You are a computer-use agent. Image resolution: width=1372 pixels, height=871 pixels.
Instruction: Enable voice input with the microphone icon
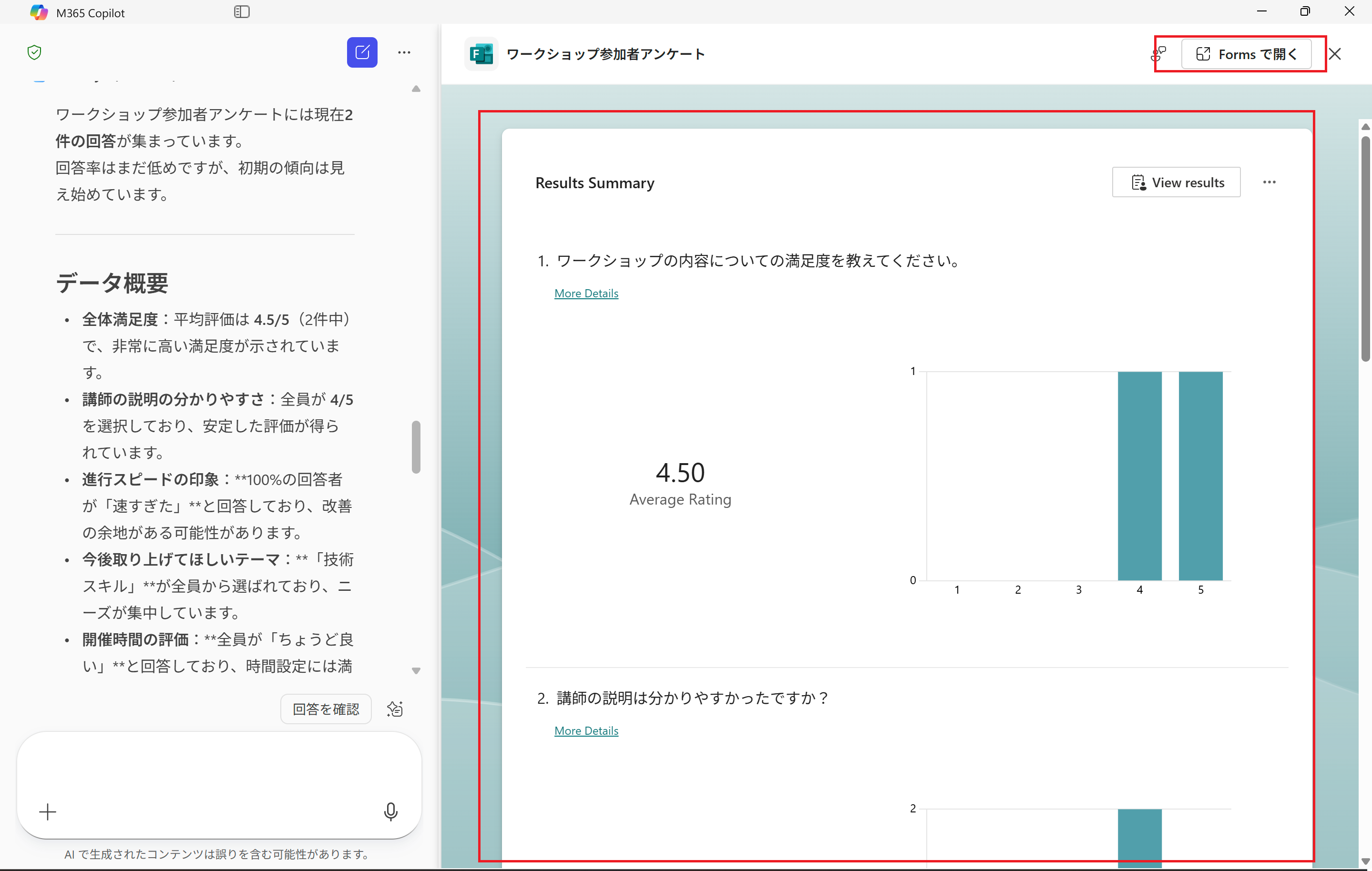tap(391, 813)
